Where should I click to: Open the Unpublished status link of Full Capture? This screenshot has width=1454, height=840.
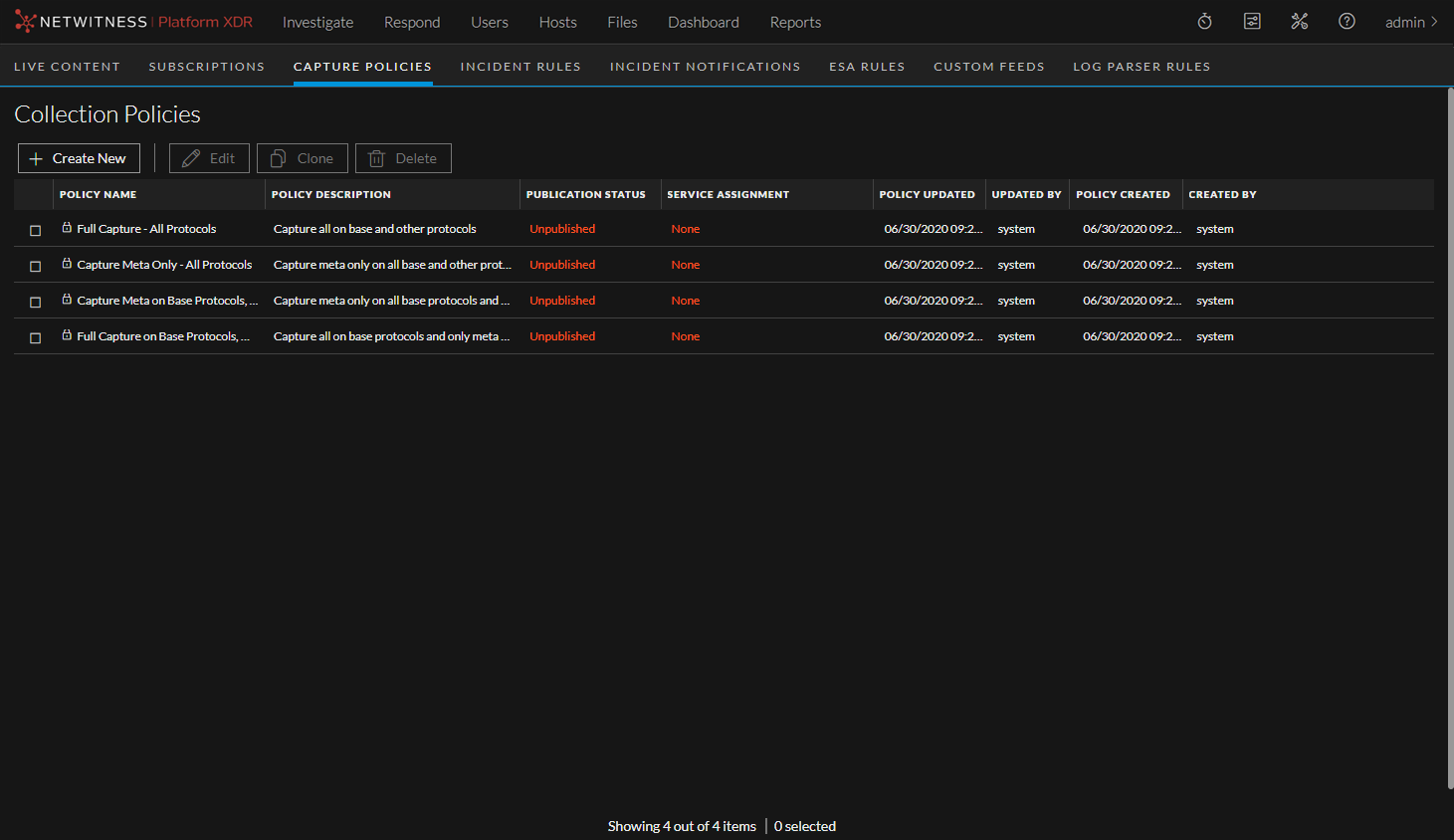pos(561,228)
